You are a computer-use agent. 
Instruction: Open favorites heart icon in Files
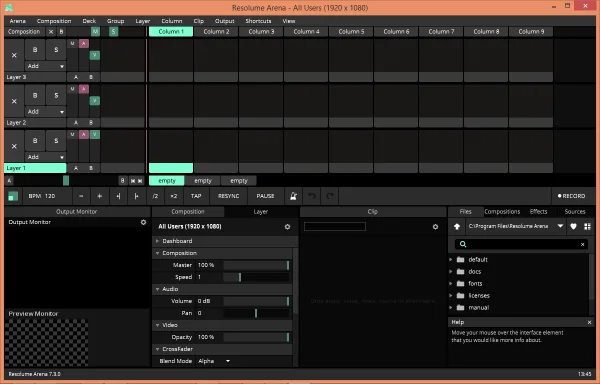click(573, 226)
